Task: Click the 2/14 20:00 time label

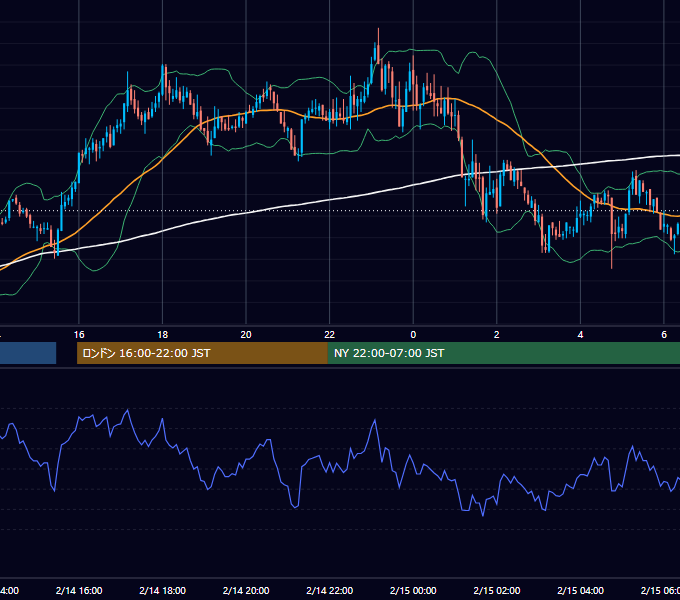Action: (246, 590)
